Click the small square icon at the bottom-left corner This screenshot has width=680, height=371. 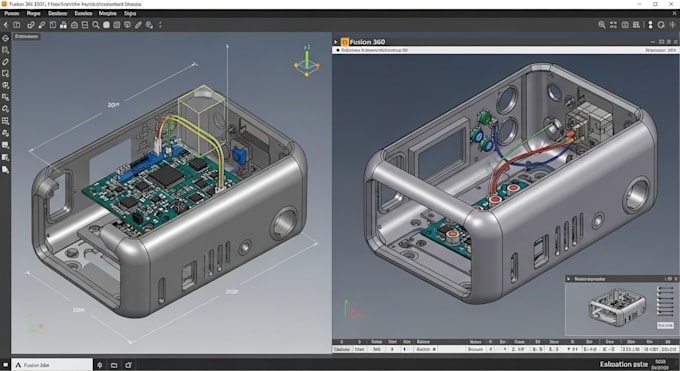[5, 365]
